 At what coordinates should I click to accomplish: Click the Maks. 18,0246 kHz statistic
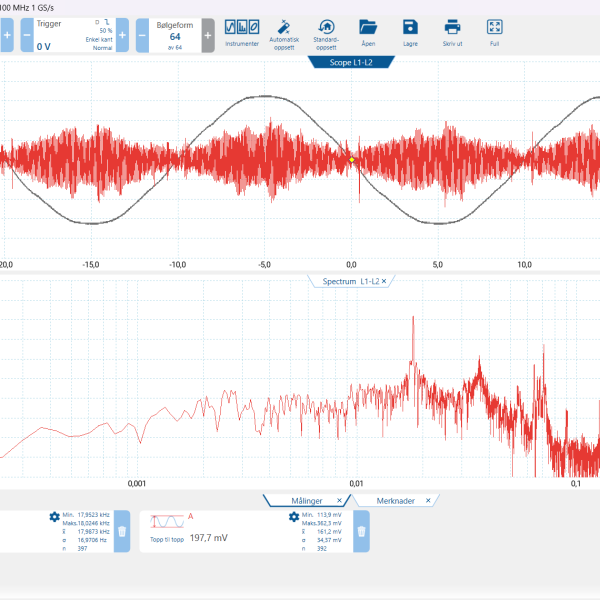(86, 523)
